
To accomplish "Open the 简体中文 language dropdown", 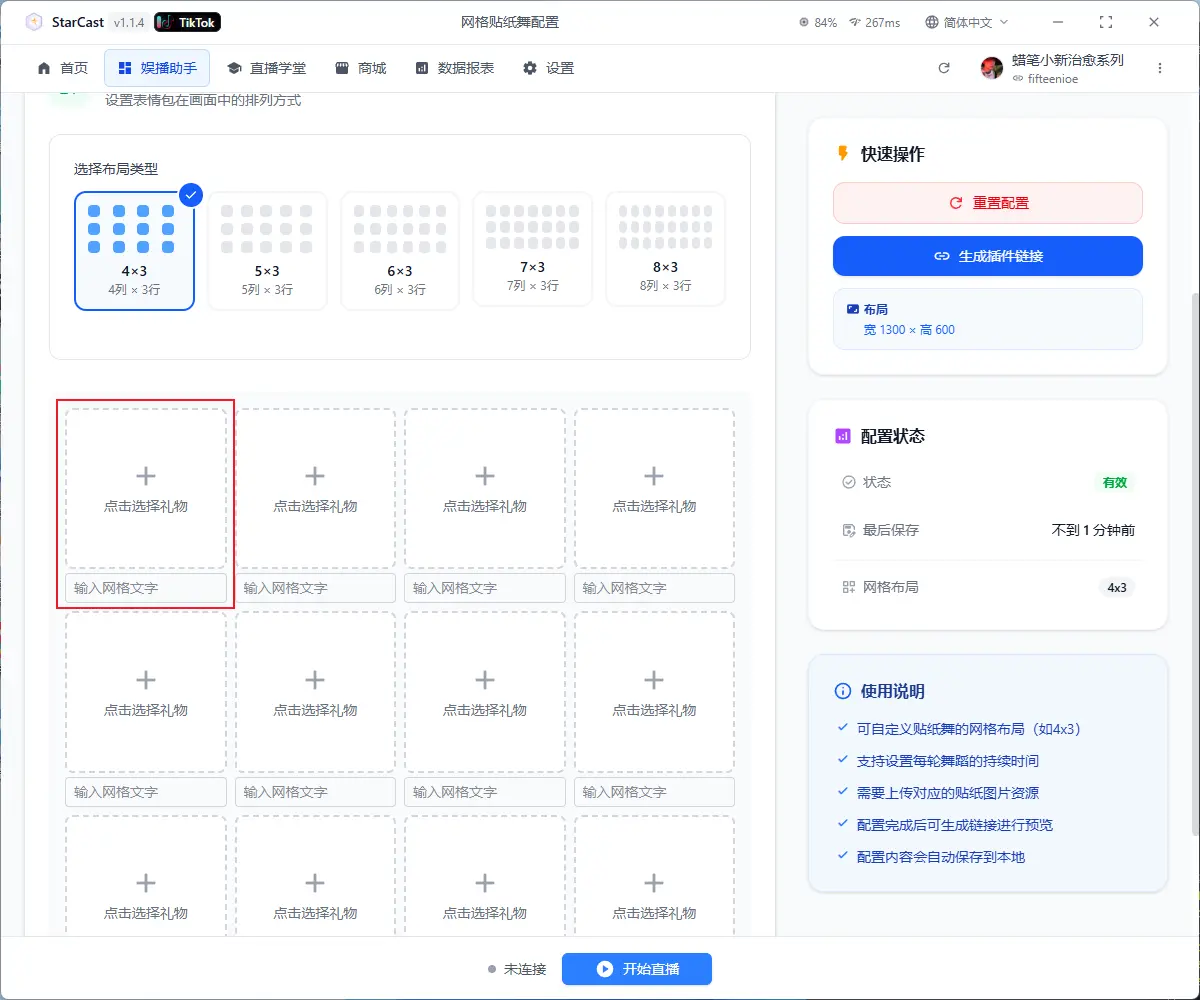I will 967,22.
